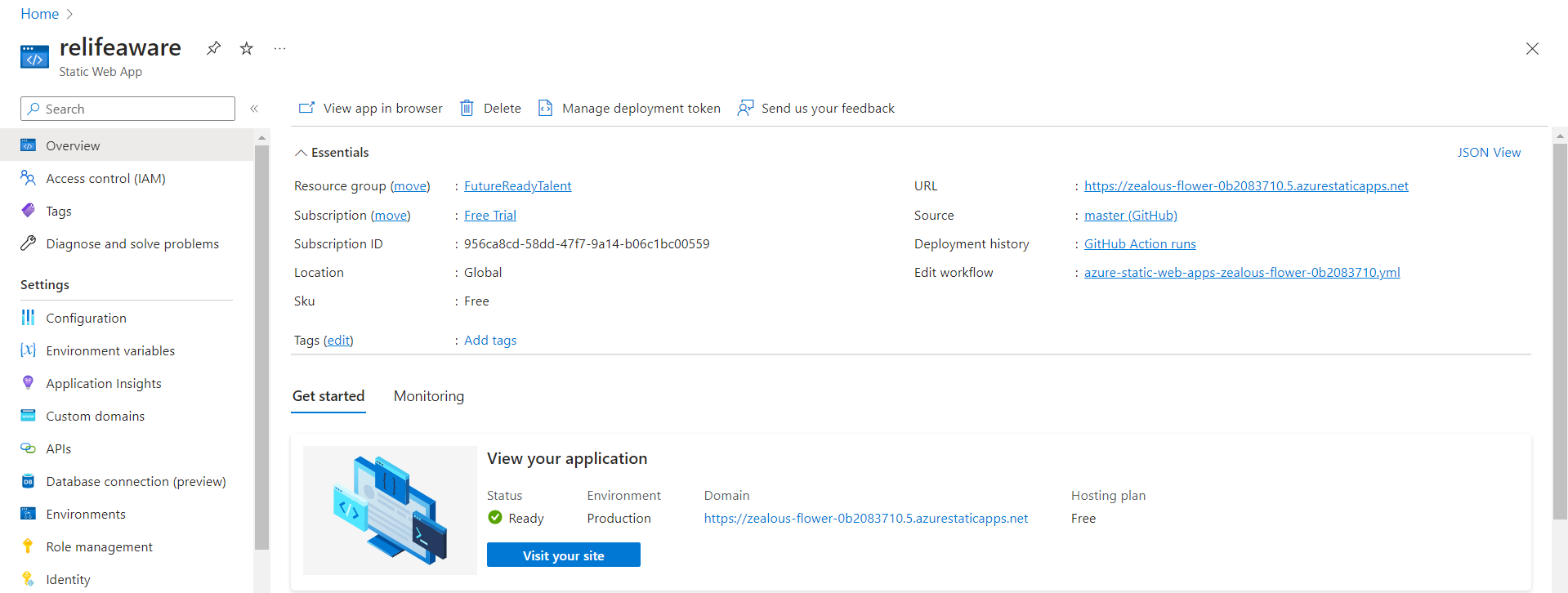This screenshot has height=593, width=1568.
Task: Switch to the Monitoring tab
Action: pyautogui.click(x=429, y=396)
